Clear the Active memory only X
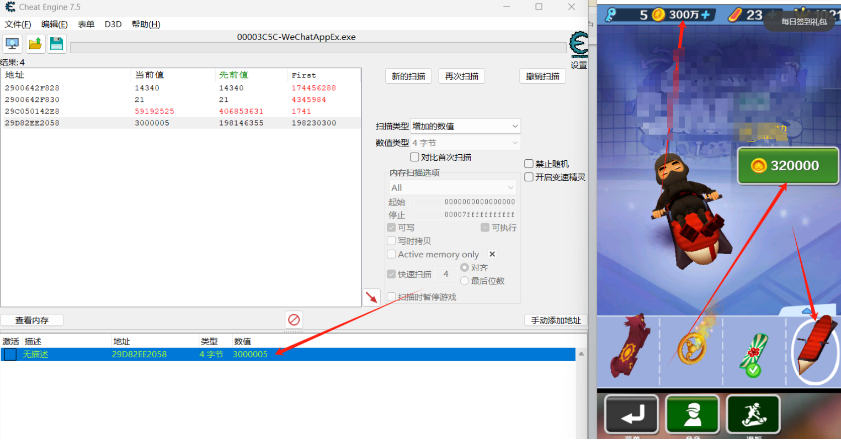The height and width of the screenshot is (440, 841). click(492, 254)
